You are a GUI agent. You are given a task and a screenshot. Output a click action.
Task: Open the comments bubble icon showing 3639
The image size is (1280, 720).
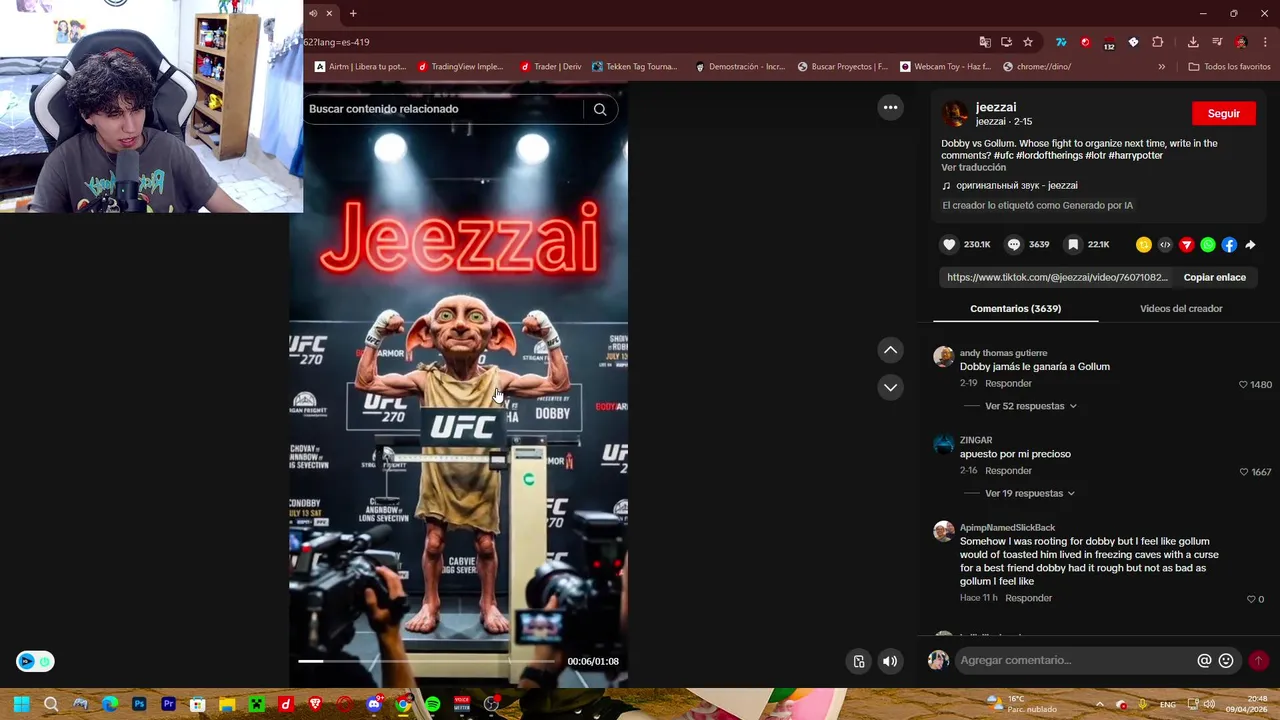(1014, 245)
